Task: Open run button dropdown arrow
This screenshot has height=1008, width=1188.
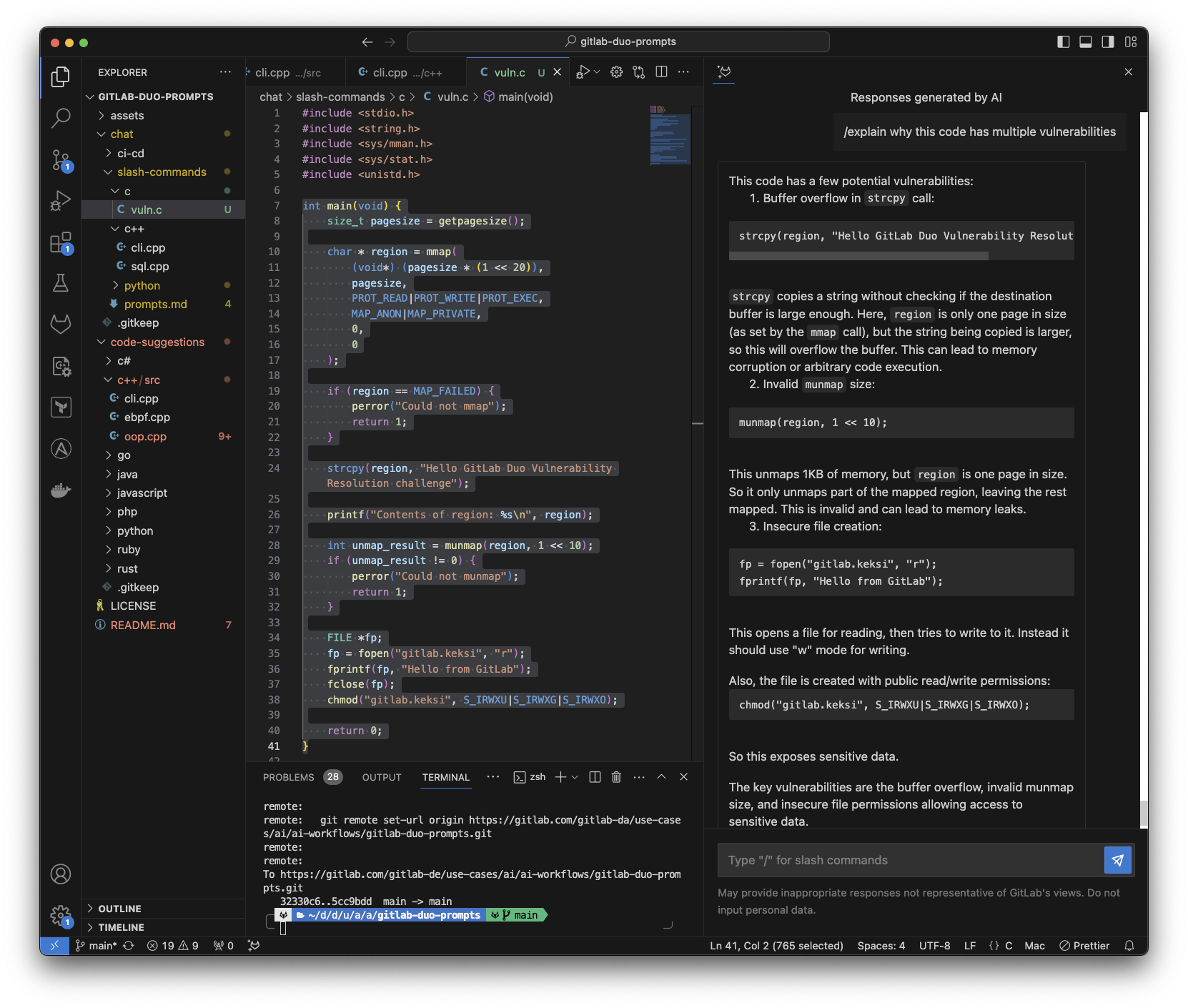Action: pyautogui.click(x=597, y=71)
